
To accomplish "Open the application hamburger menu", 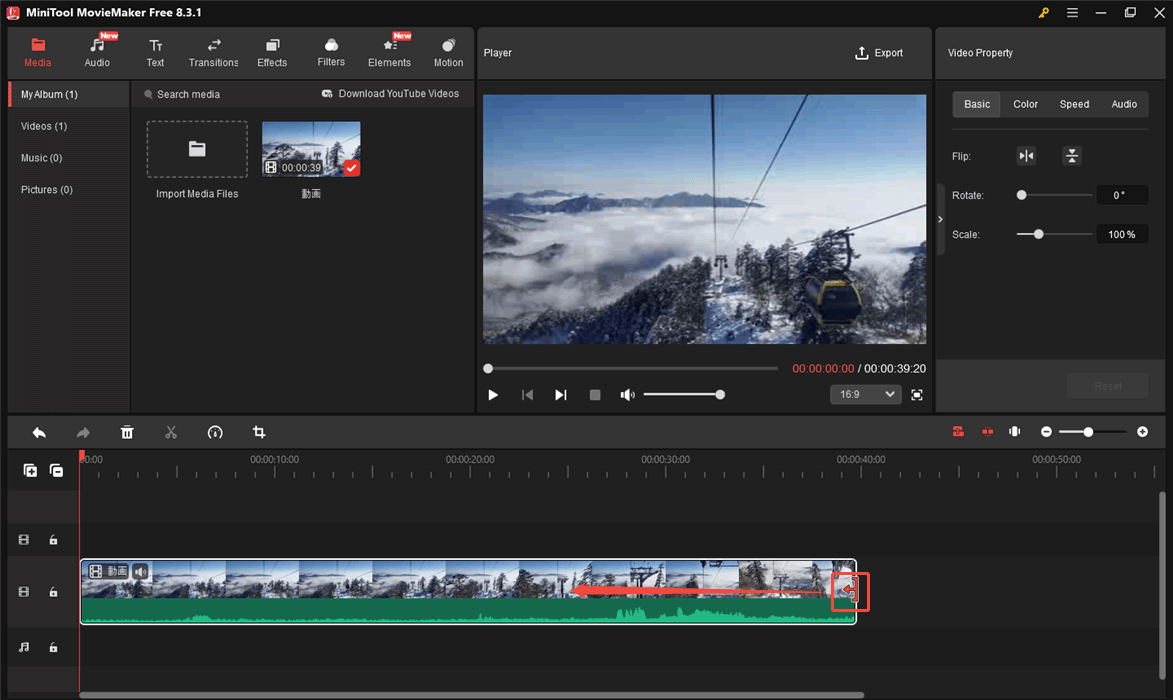I will 1072,13.
